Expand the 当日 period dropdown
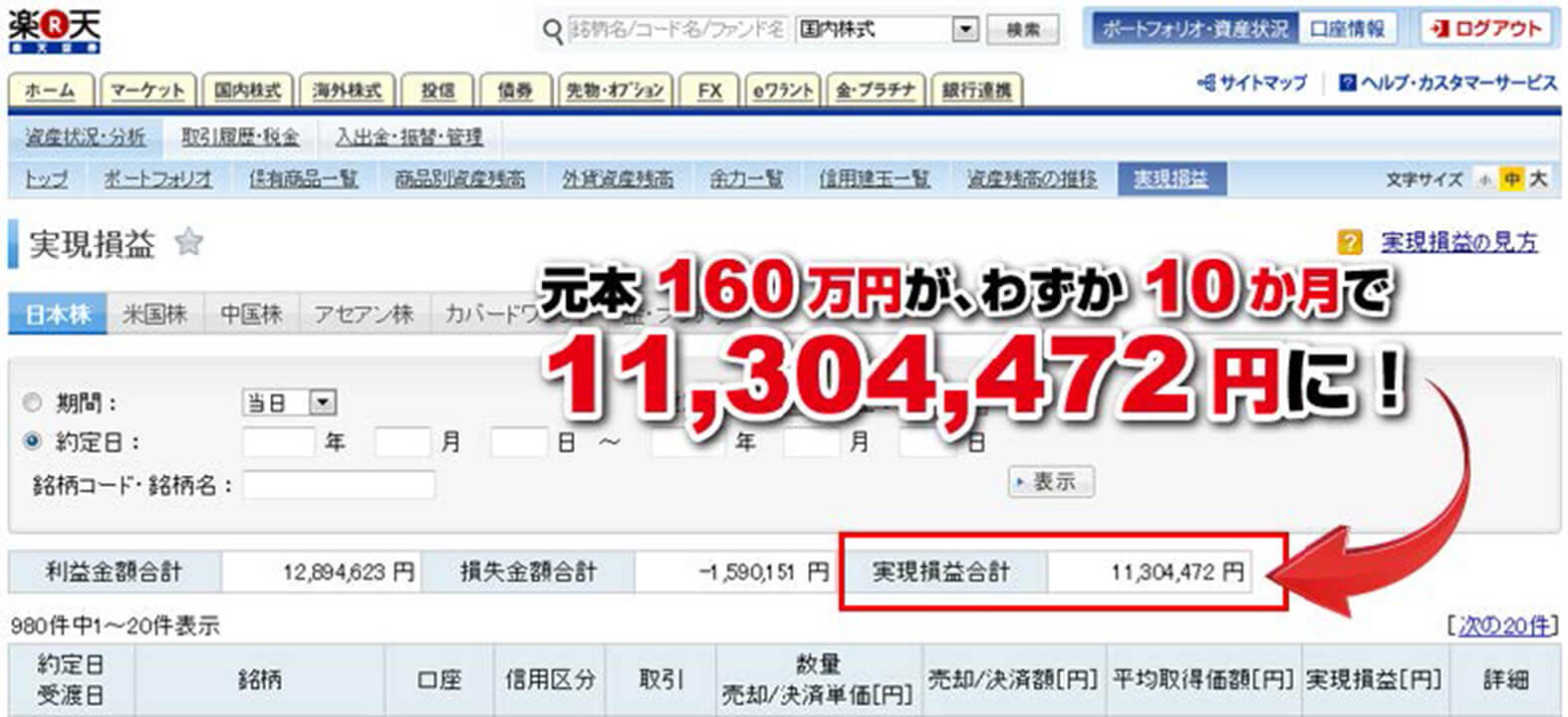 [x=322, y=402]
